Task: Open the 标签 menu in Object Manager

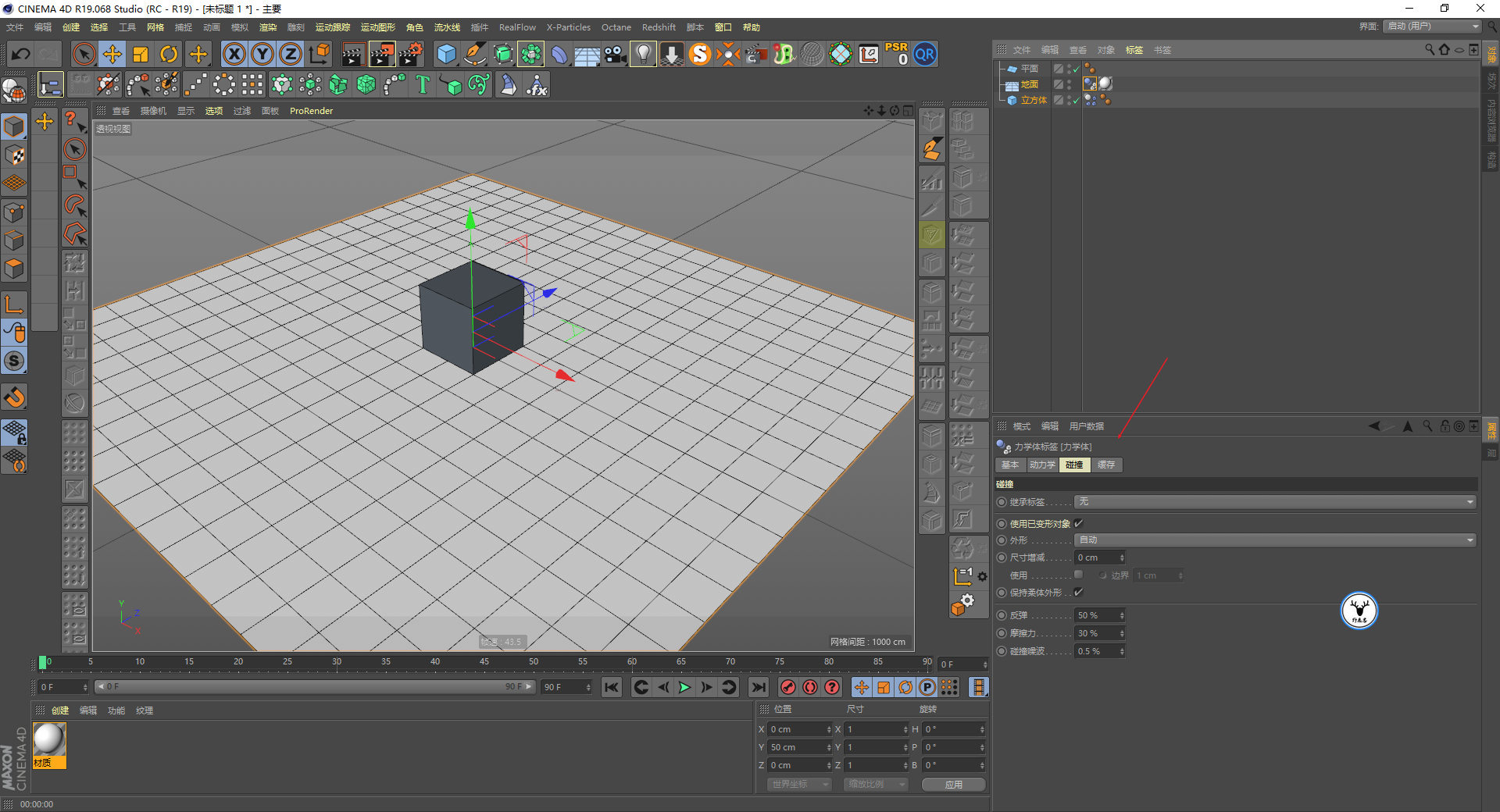Action: [1134, 50]
